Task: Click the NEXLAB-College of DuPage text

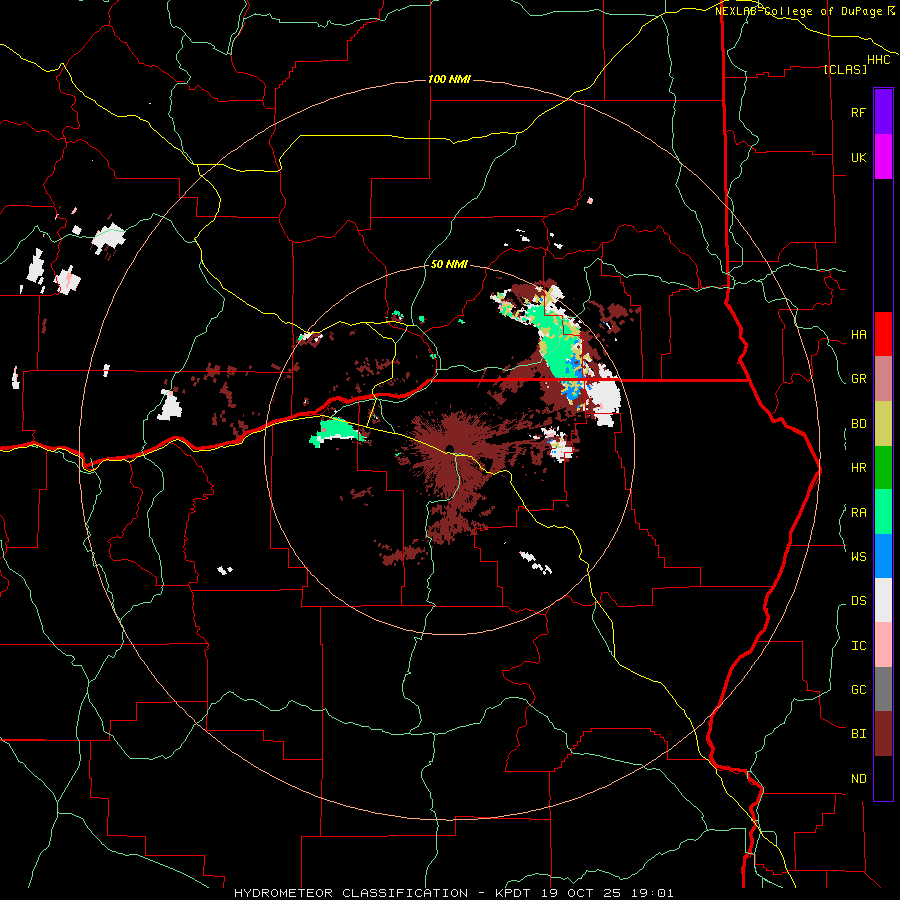Action: (x=800, y=11)
